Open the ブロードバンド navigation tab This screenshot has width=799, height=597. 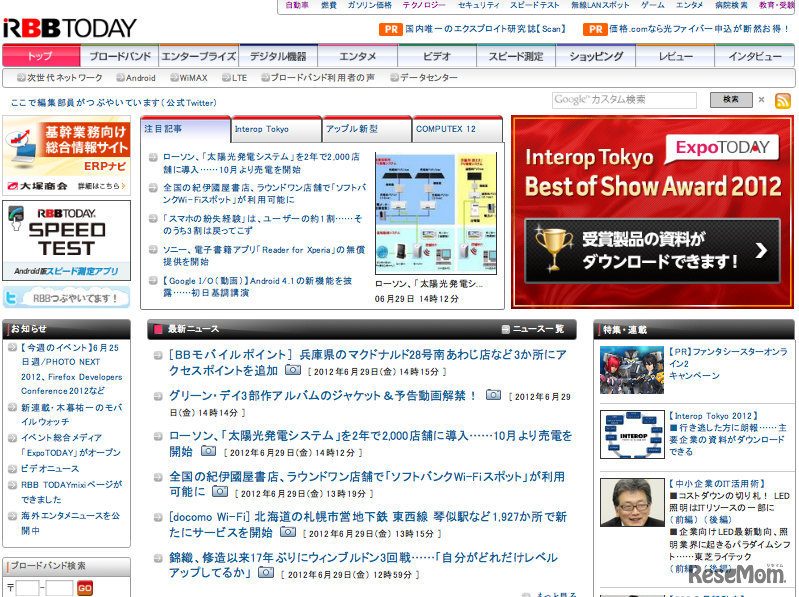point(120,56)
